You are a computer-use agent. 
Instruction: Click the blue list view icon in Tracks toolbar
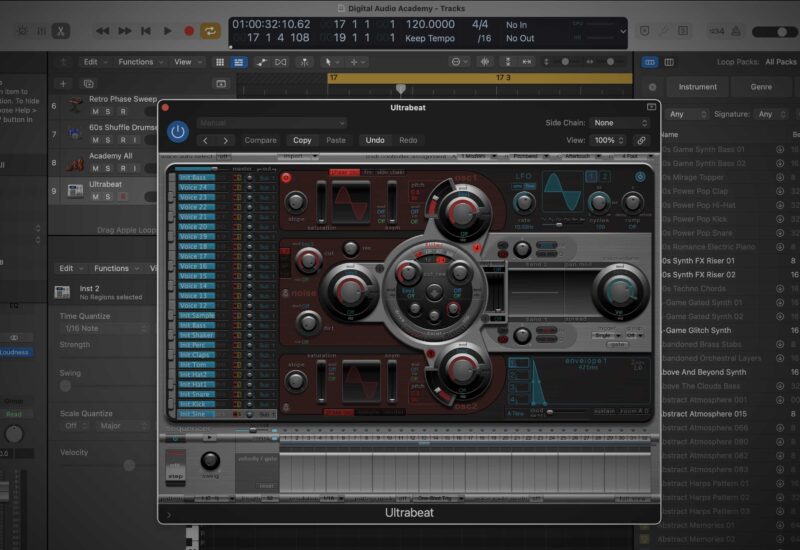238,62
